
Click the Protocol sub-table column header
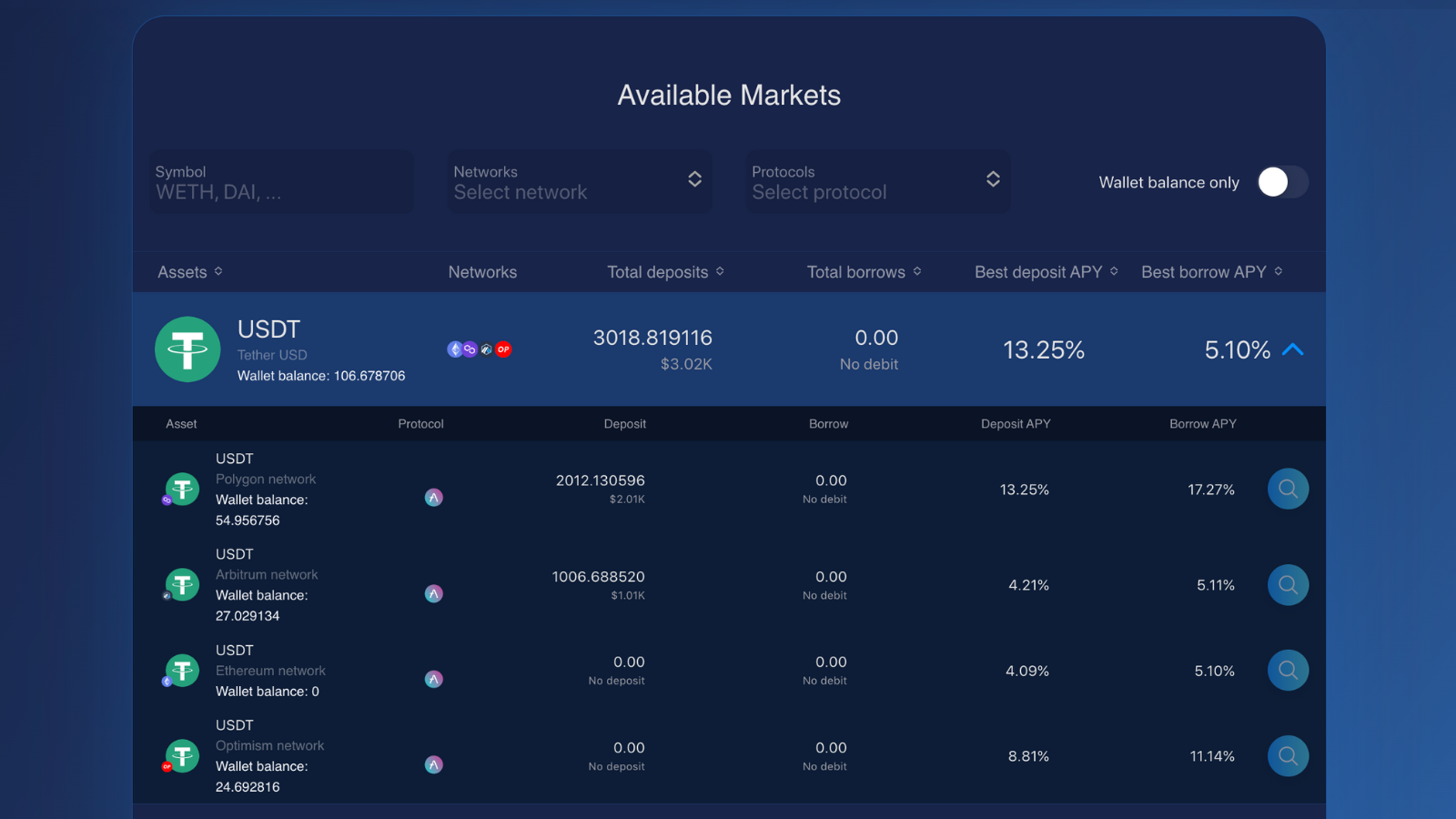tap(420, 424)
